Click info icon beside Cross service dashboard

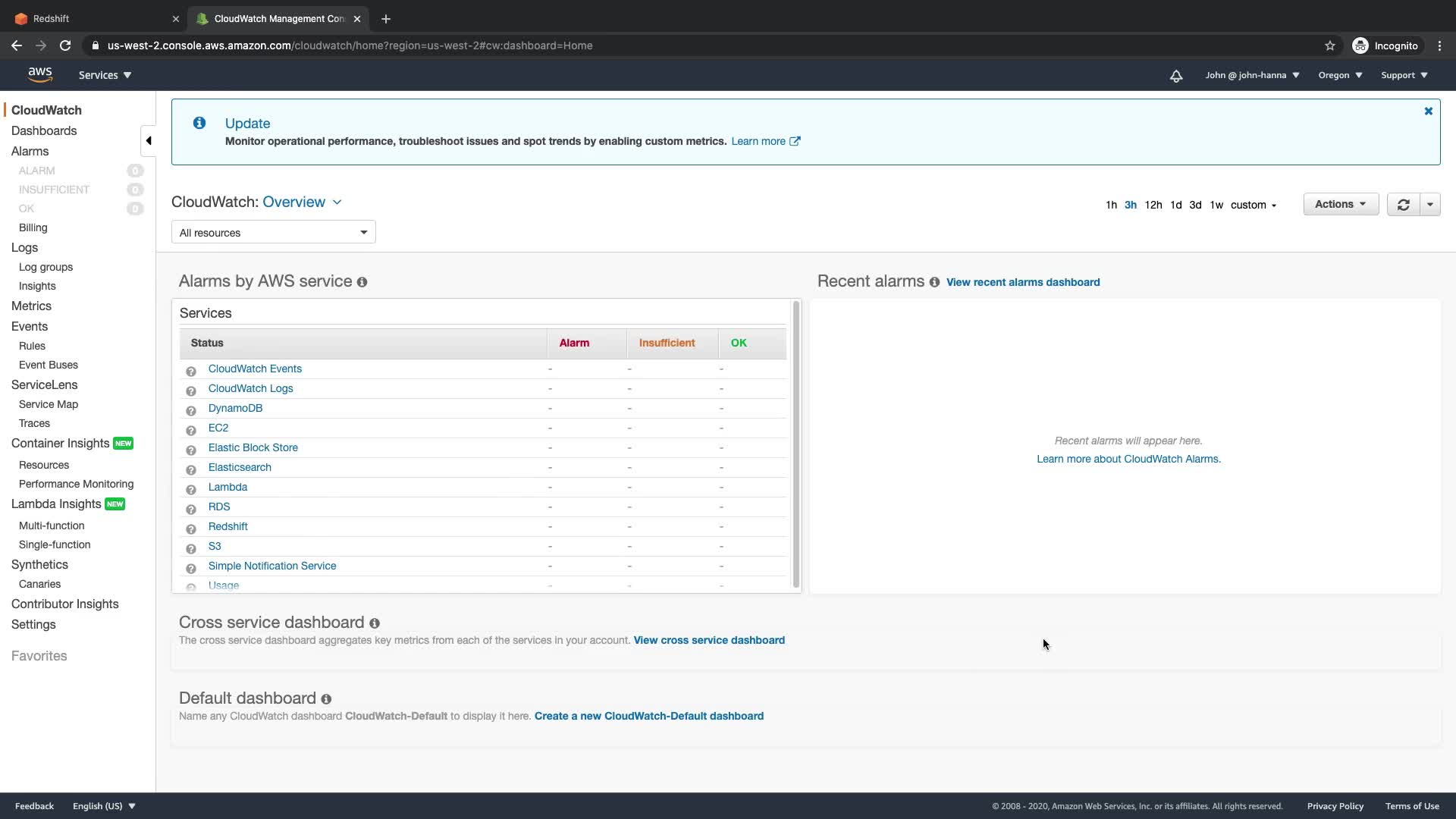(374, 623)
